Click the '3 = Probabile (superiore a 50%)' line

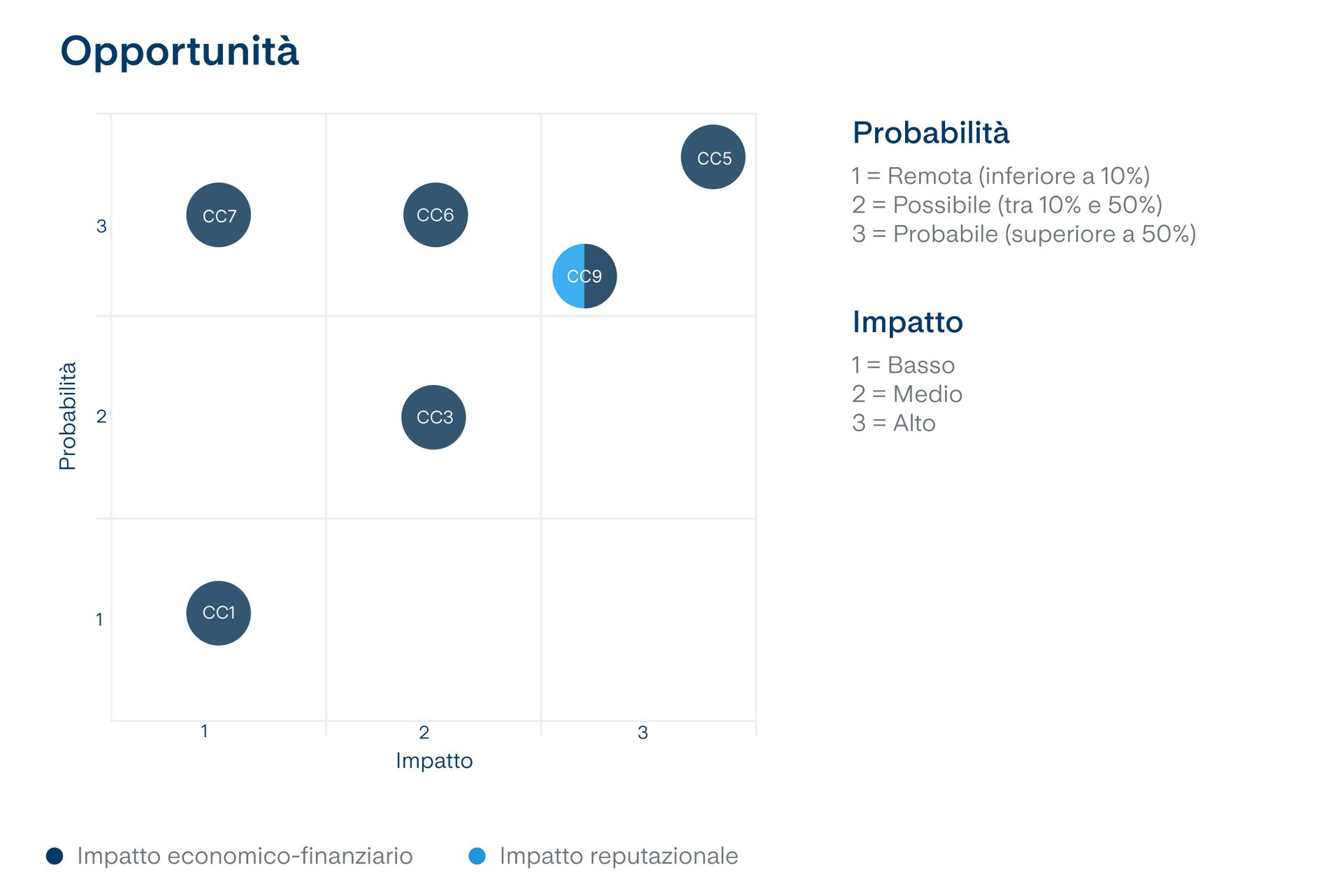[x=1024, y=233]
